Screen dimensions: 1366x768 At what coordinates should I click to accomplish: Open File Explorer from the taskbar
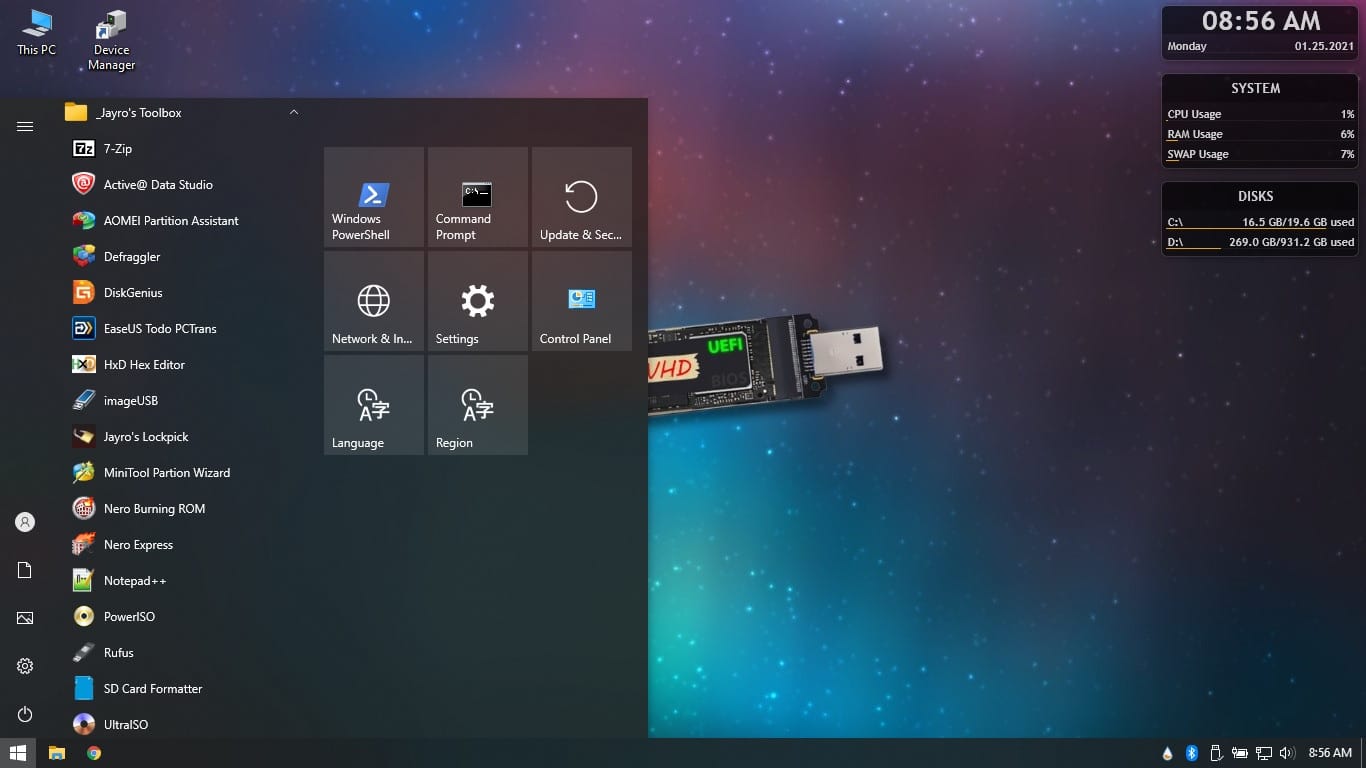point(57,753)
